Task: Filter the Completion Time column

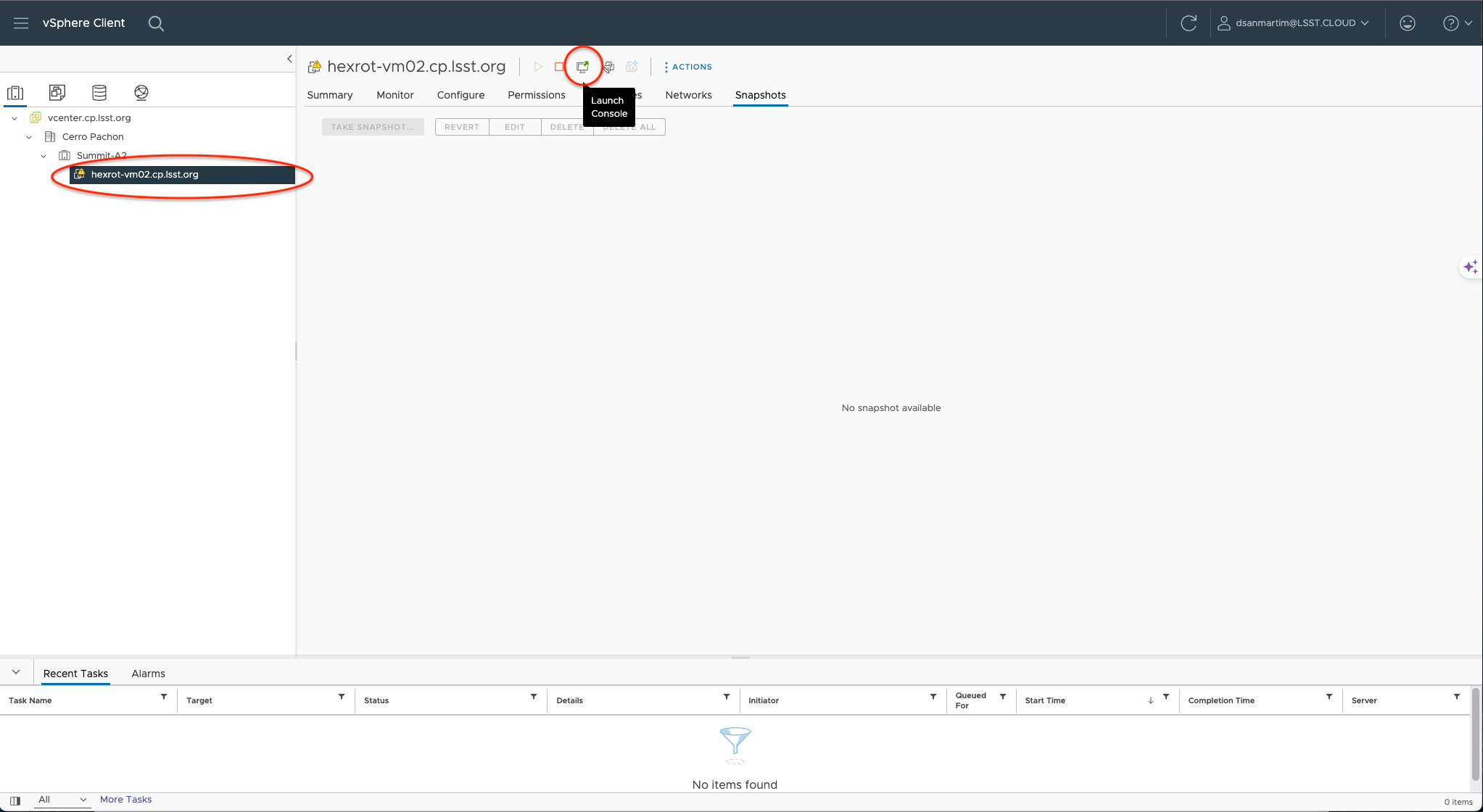Action: 1329,697
